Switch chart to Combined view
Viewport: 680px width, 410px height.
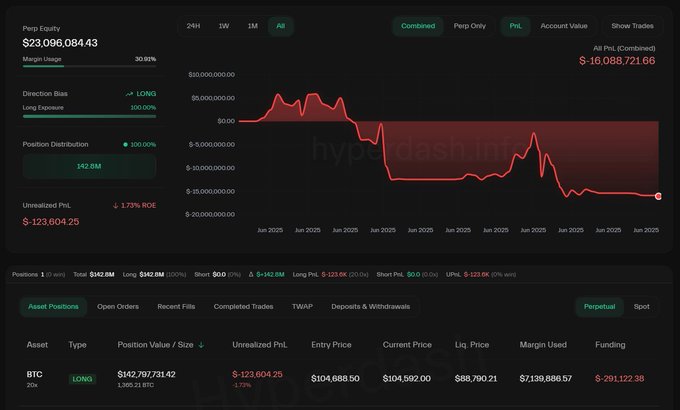click(x=418, y=26)
